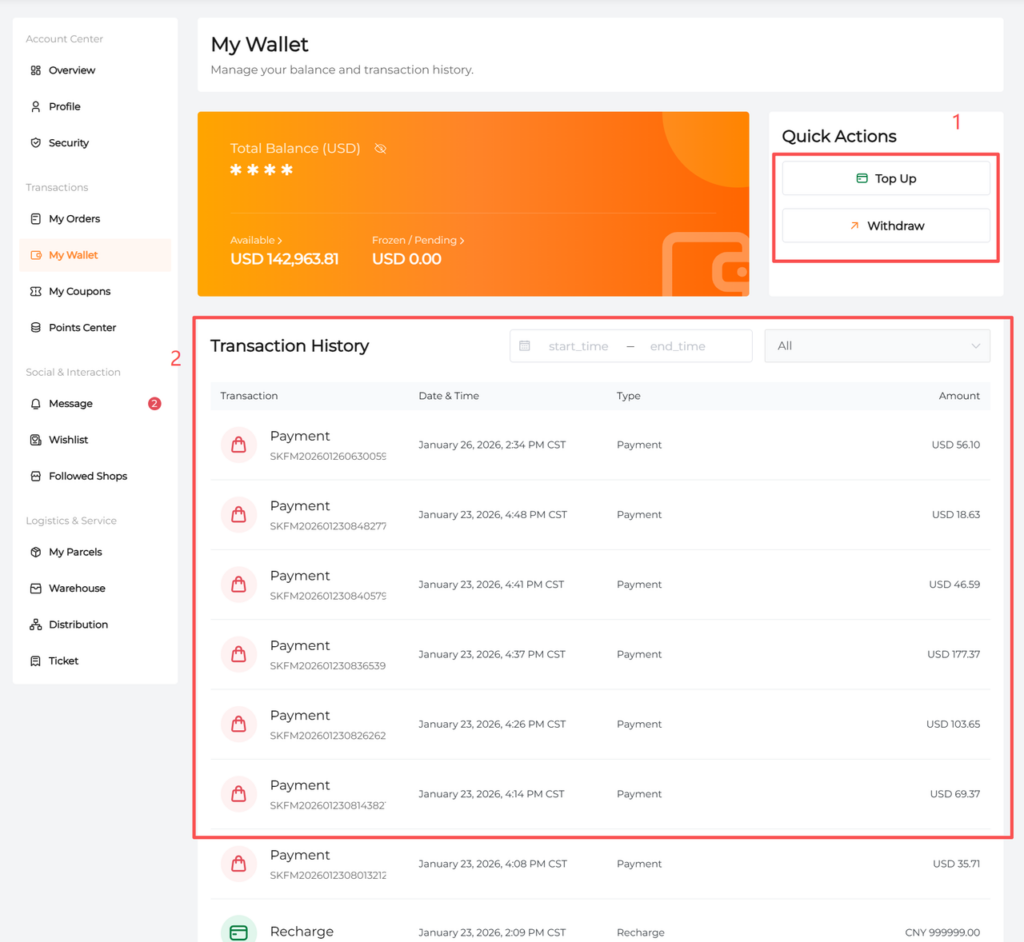Click the My Coupons ticket icon
Image resolution: width=1024 pixels, height=942 pixels.
[36, 292]
